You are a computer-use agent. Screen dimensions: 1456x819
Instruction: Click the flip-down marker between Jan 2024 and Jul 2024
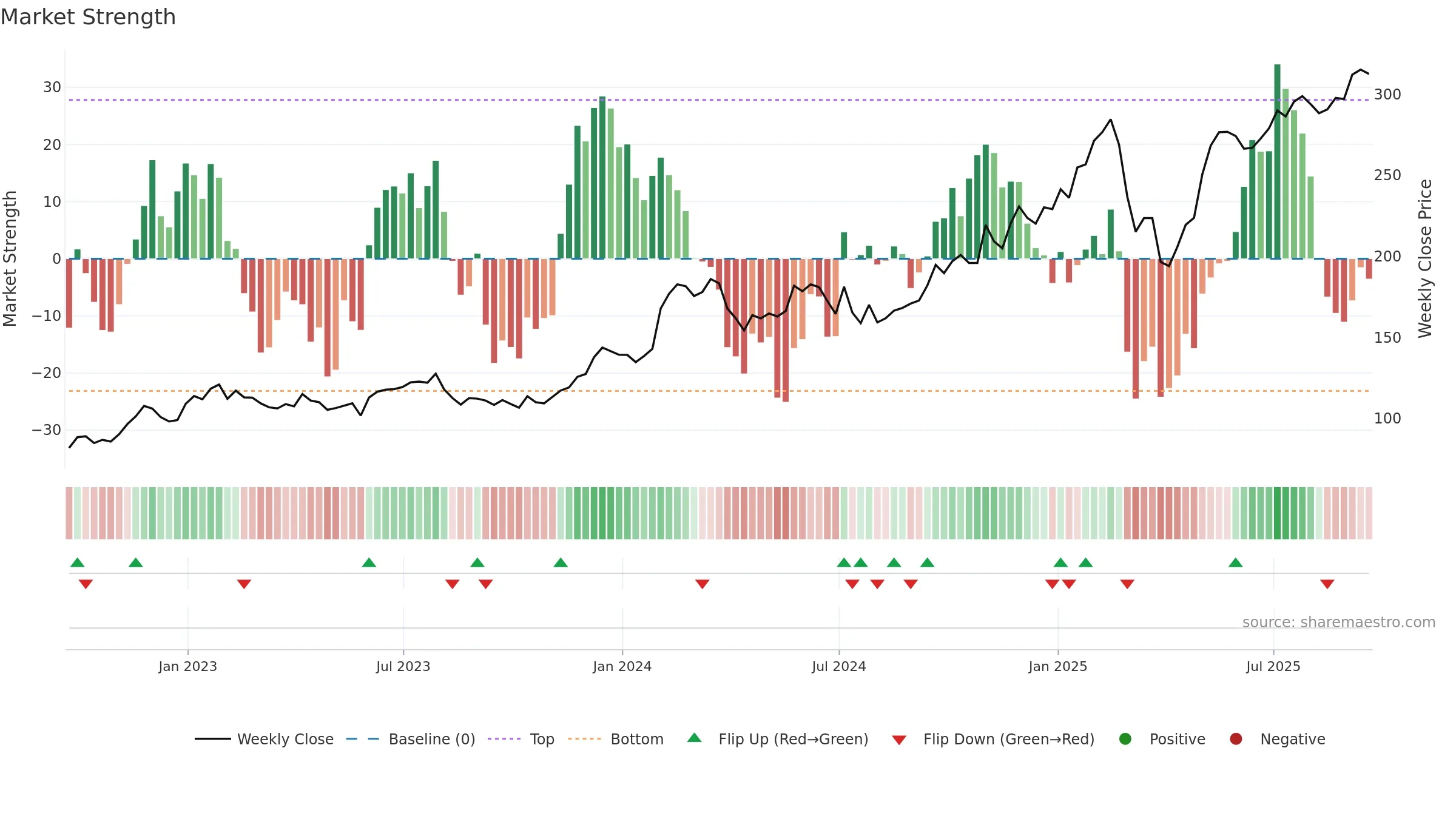pos(703,584)
